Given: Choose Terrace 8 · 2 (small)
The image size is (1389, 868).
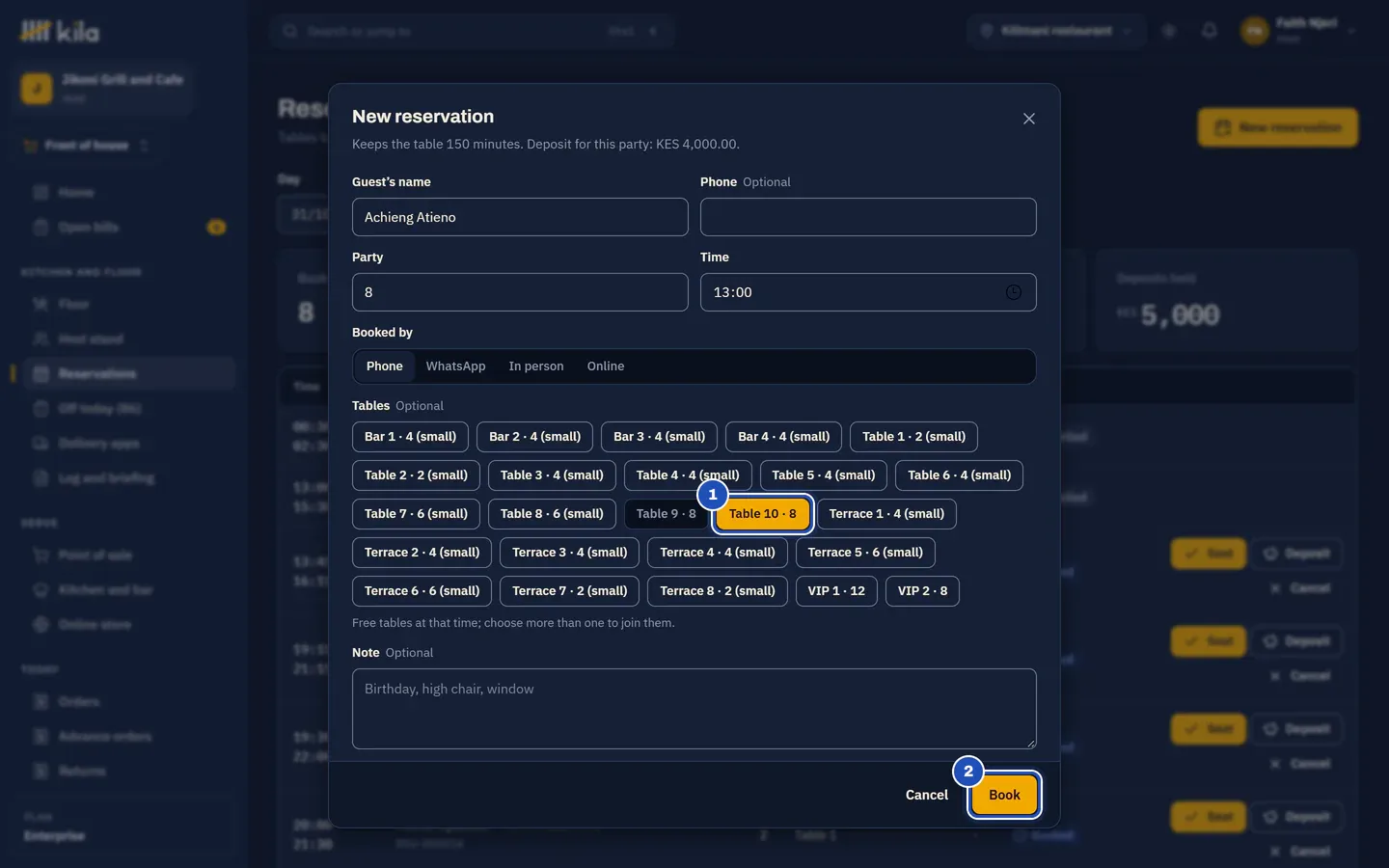Looking at the screenshot, I should point(718,591).
